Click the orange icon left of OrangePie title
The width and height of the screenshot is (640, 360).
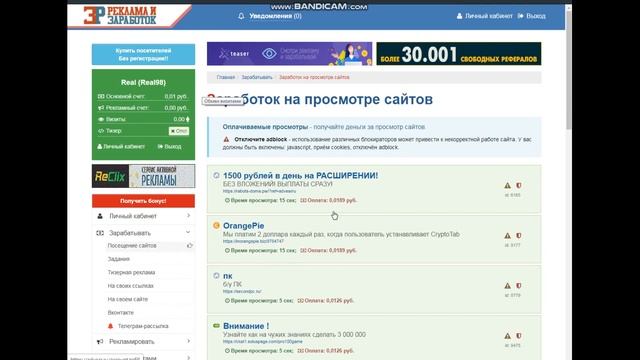tap(216, 225)
